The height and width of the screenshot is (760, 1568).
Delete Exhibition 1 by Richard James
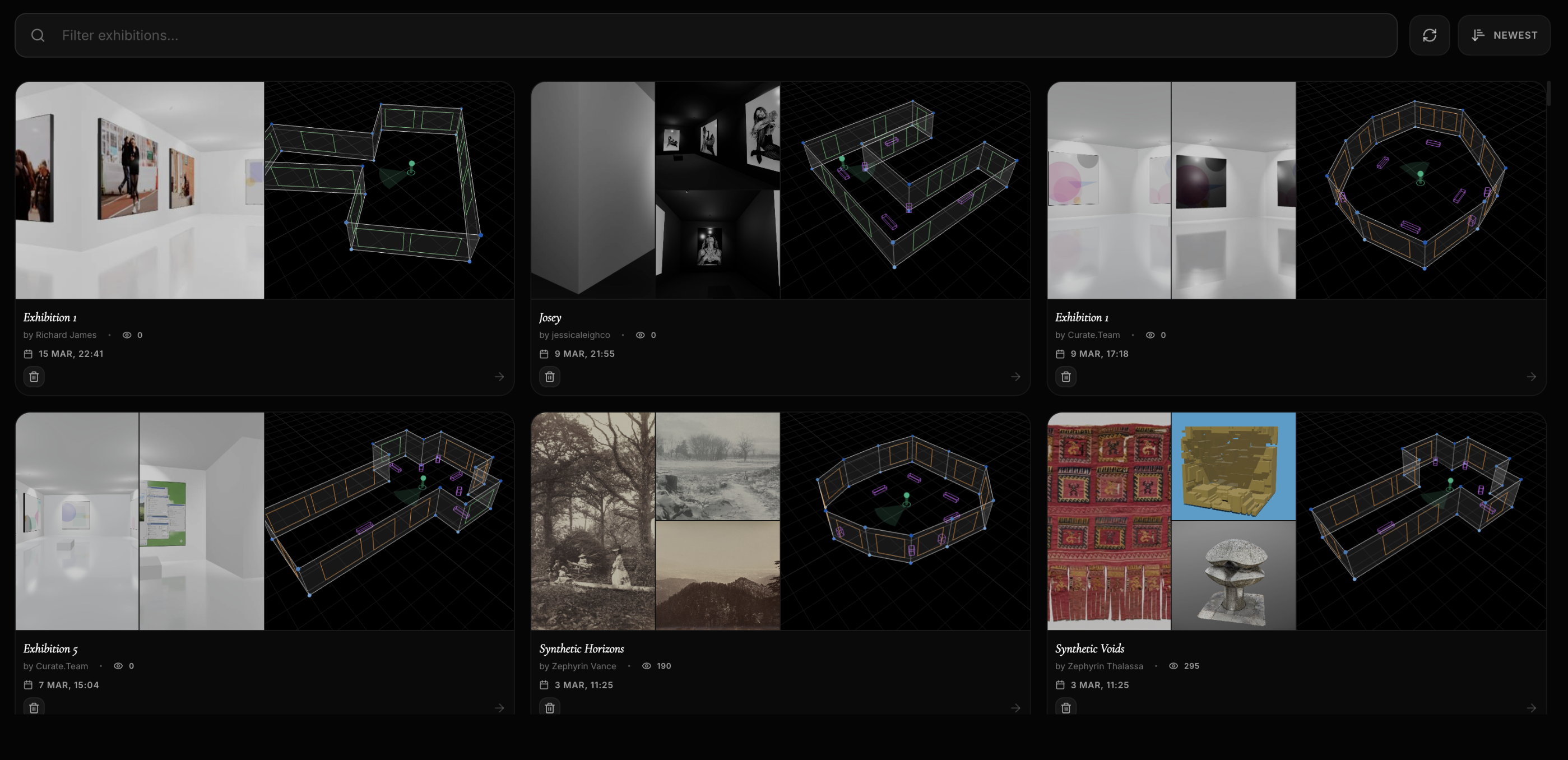pos(34,376)
